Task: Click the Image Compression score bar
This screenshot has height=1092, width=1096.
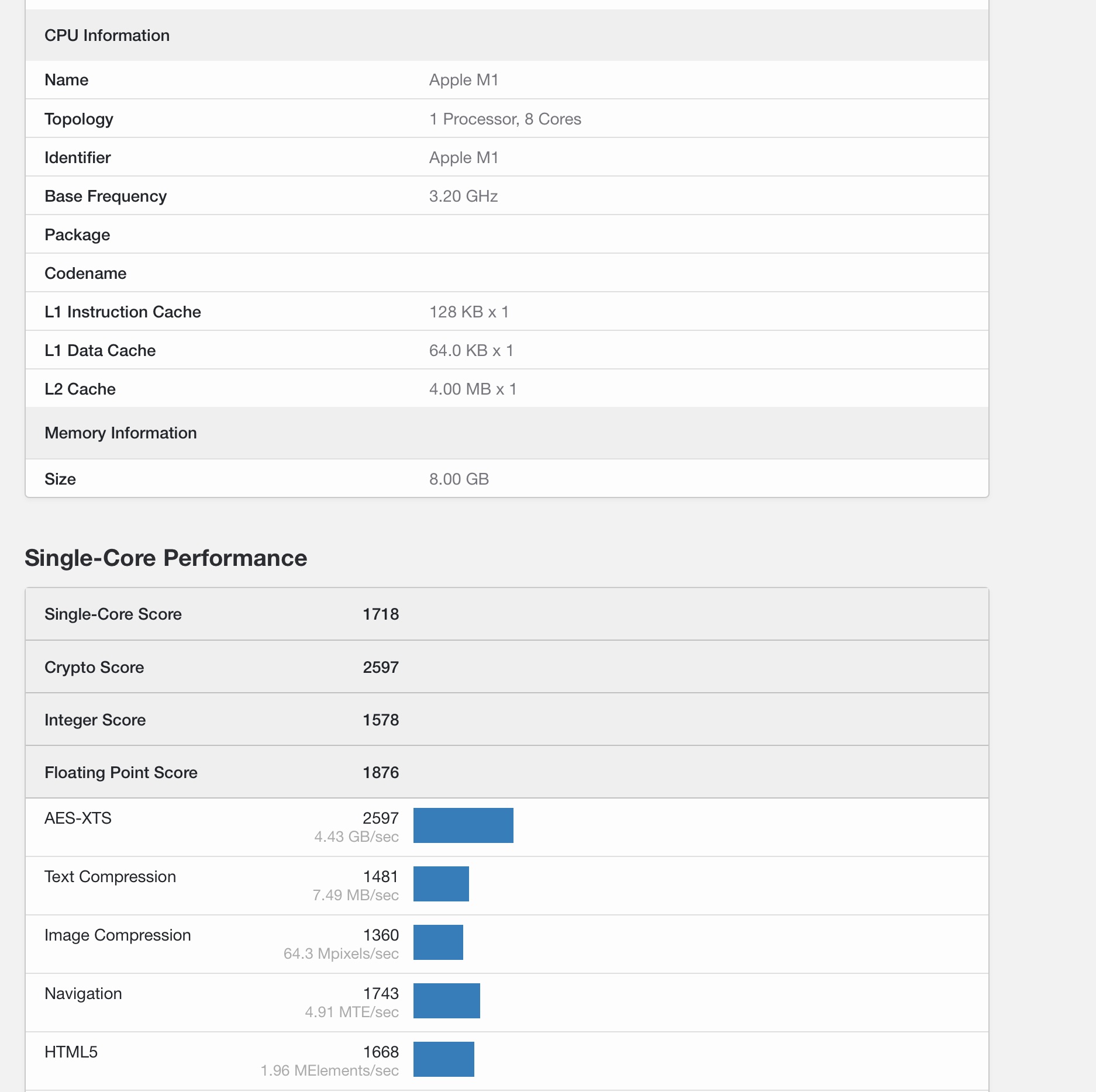Action: pyautogui.click(x=438, y=942)
